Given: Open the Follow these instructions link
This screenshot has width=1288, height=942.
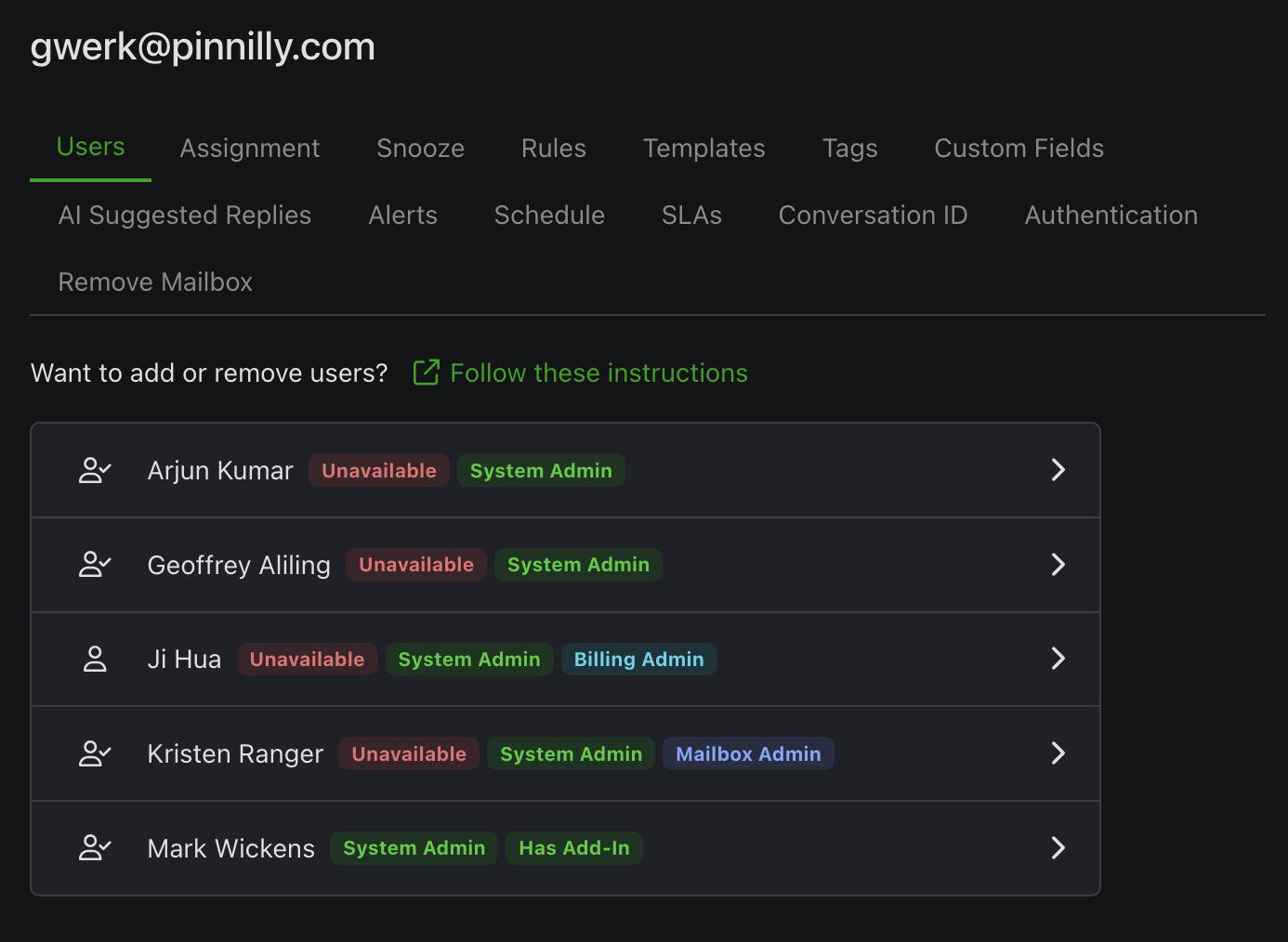Looking at the screenshot, I should 598,373.
